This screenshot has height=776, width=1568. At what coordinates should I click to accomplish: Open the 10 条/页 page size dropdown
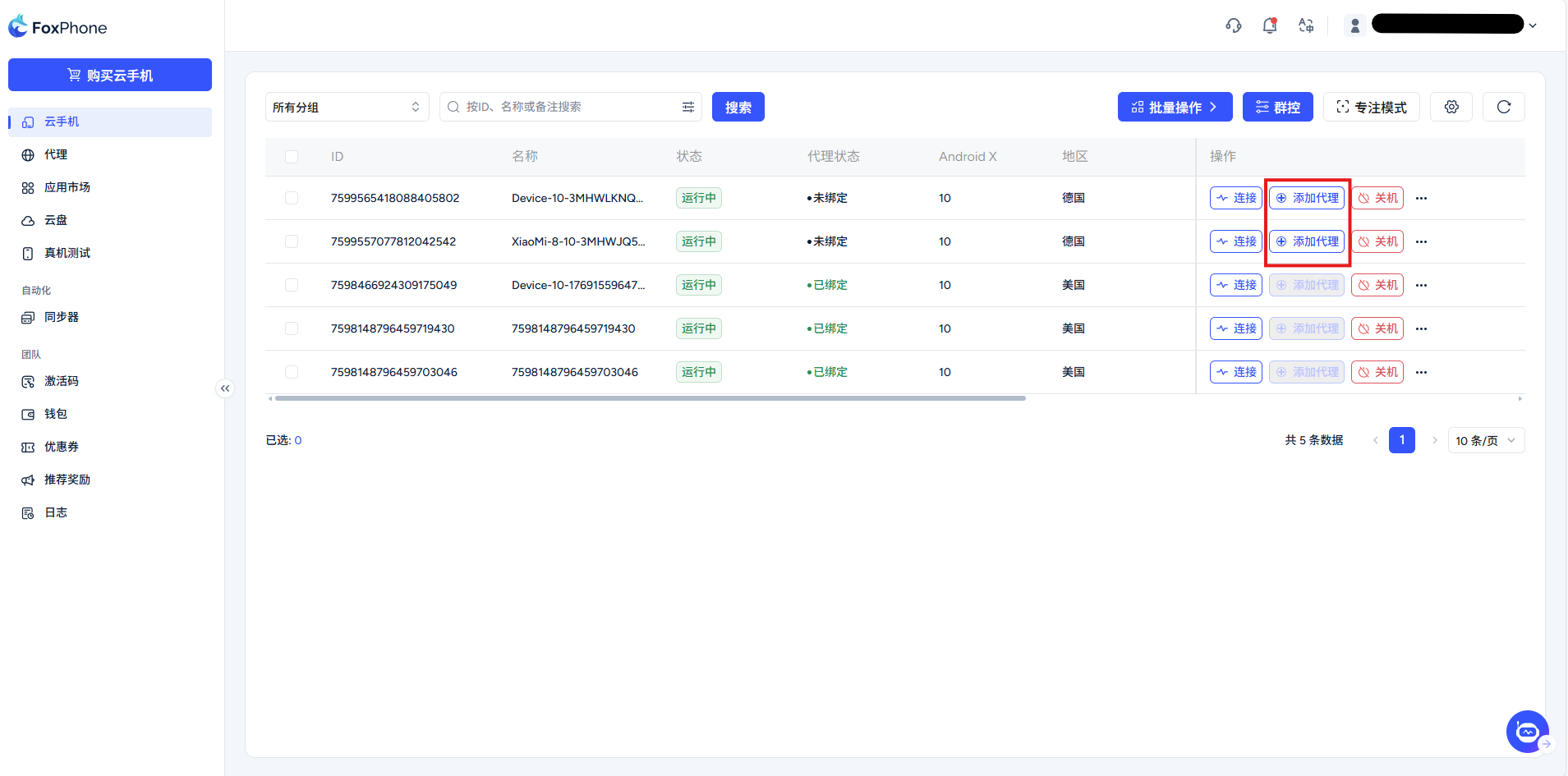coord(1485,440)
